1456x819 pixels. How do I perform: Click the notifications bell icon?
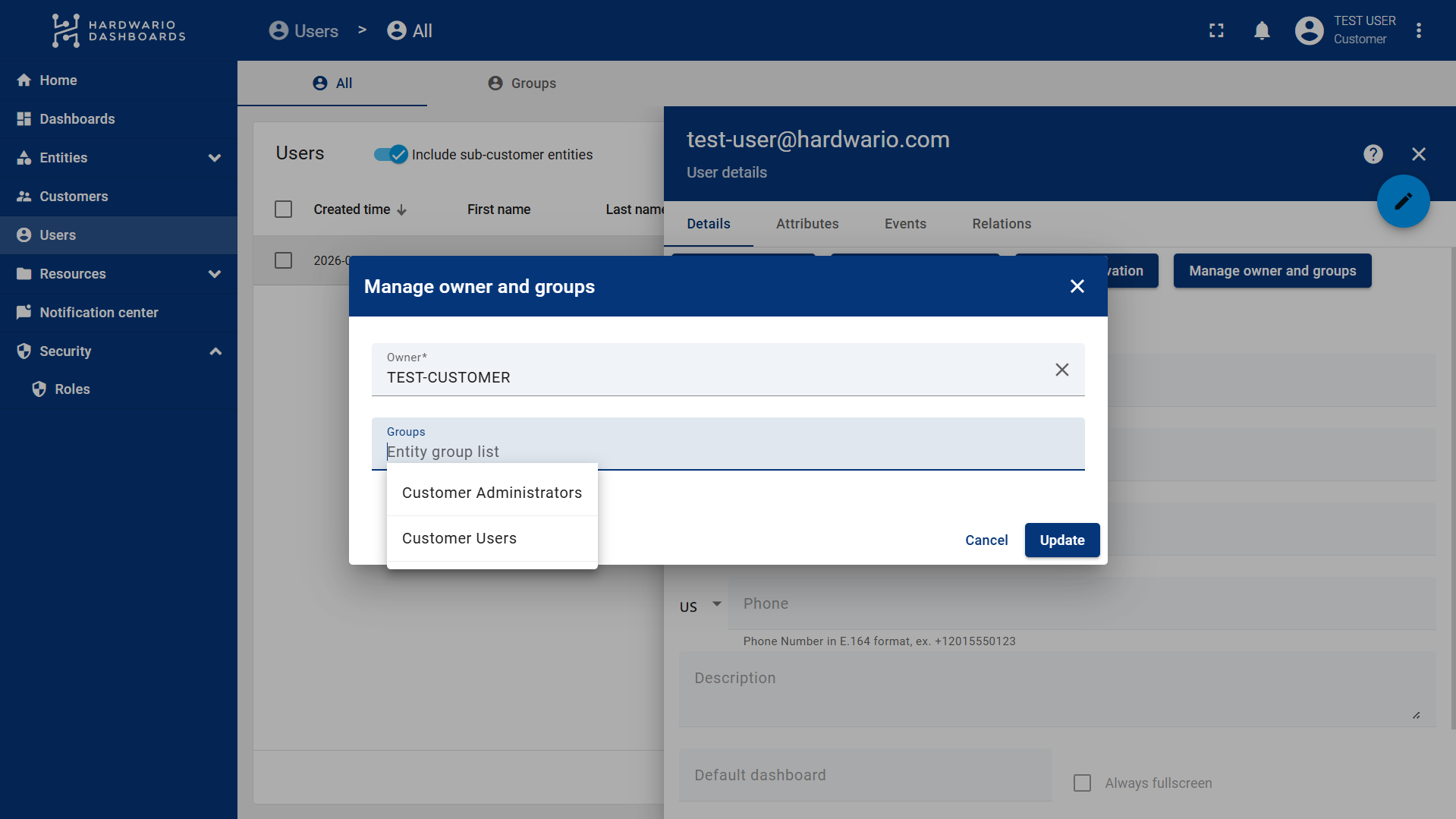click(x=1262, y=31)
